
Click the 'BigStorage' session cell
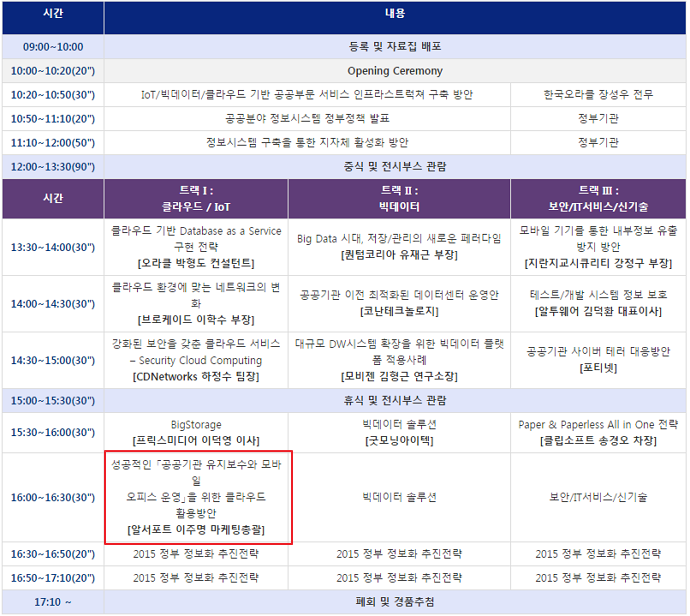(196, 432)
